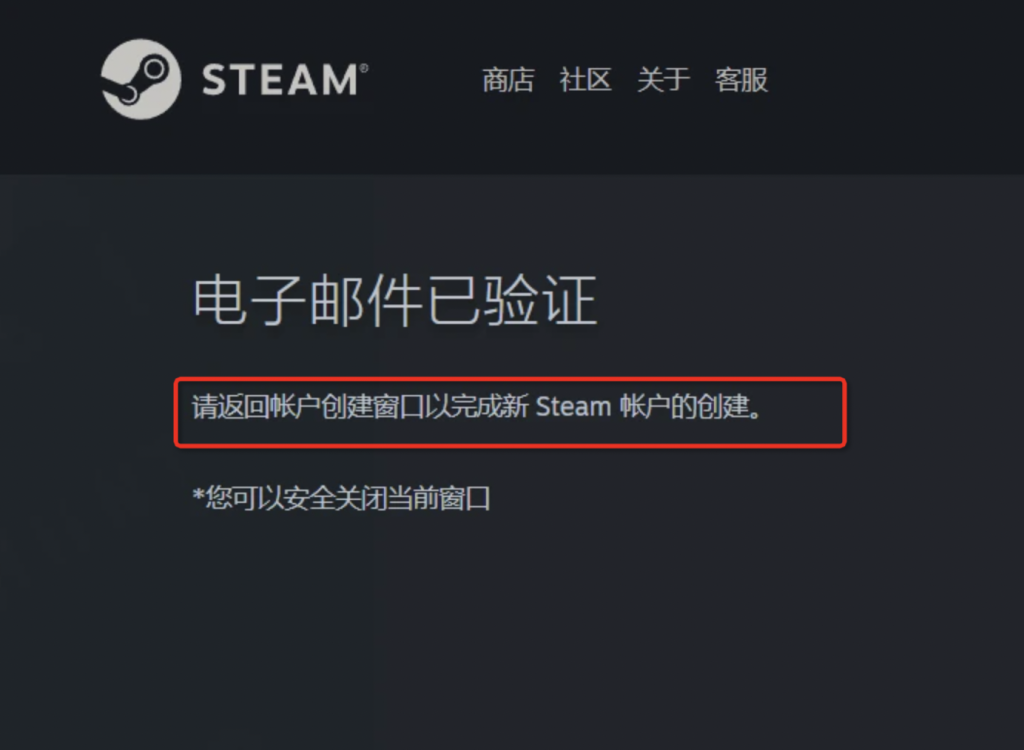
Task: Click the 您可以安全关闭当前窗口 note
Action: coord(341,498)
